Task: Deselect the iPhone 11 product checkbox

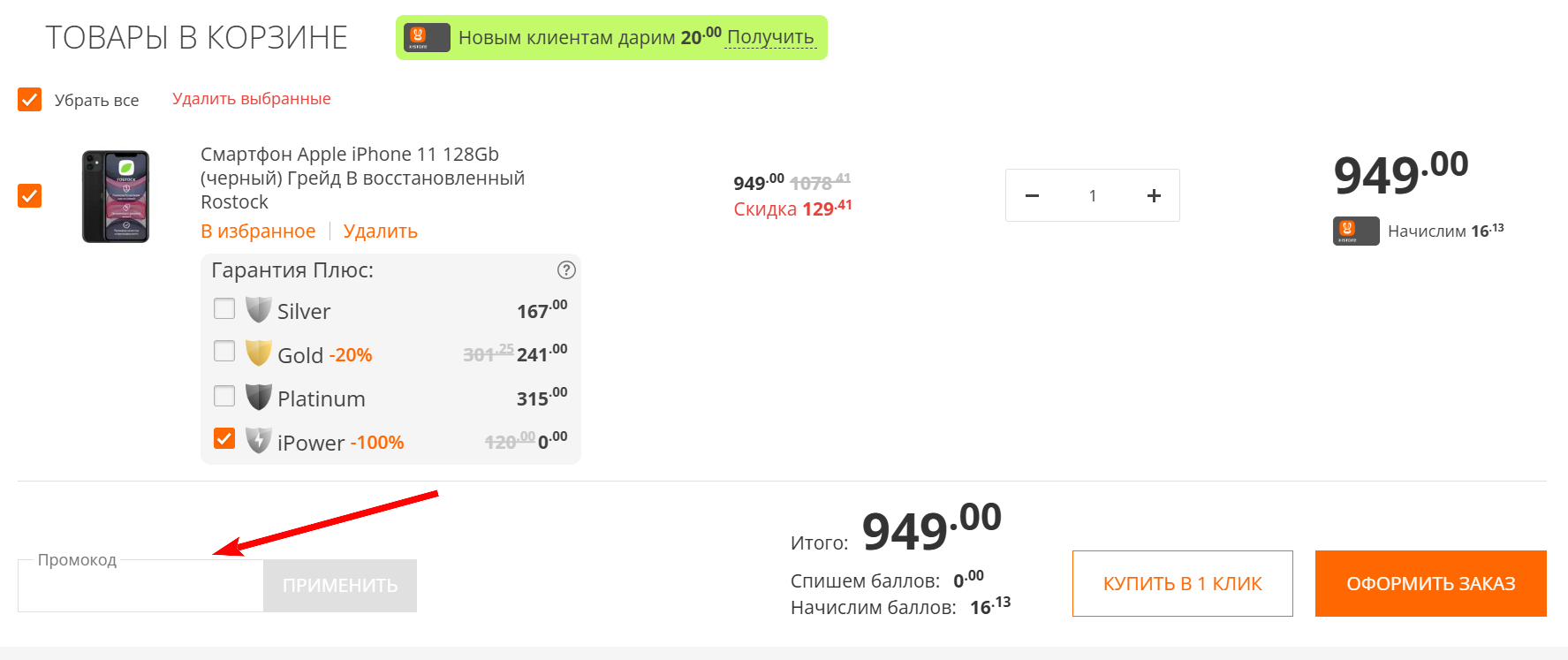Action: click(x=29, y=195)
